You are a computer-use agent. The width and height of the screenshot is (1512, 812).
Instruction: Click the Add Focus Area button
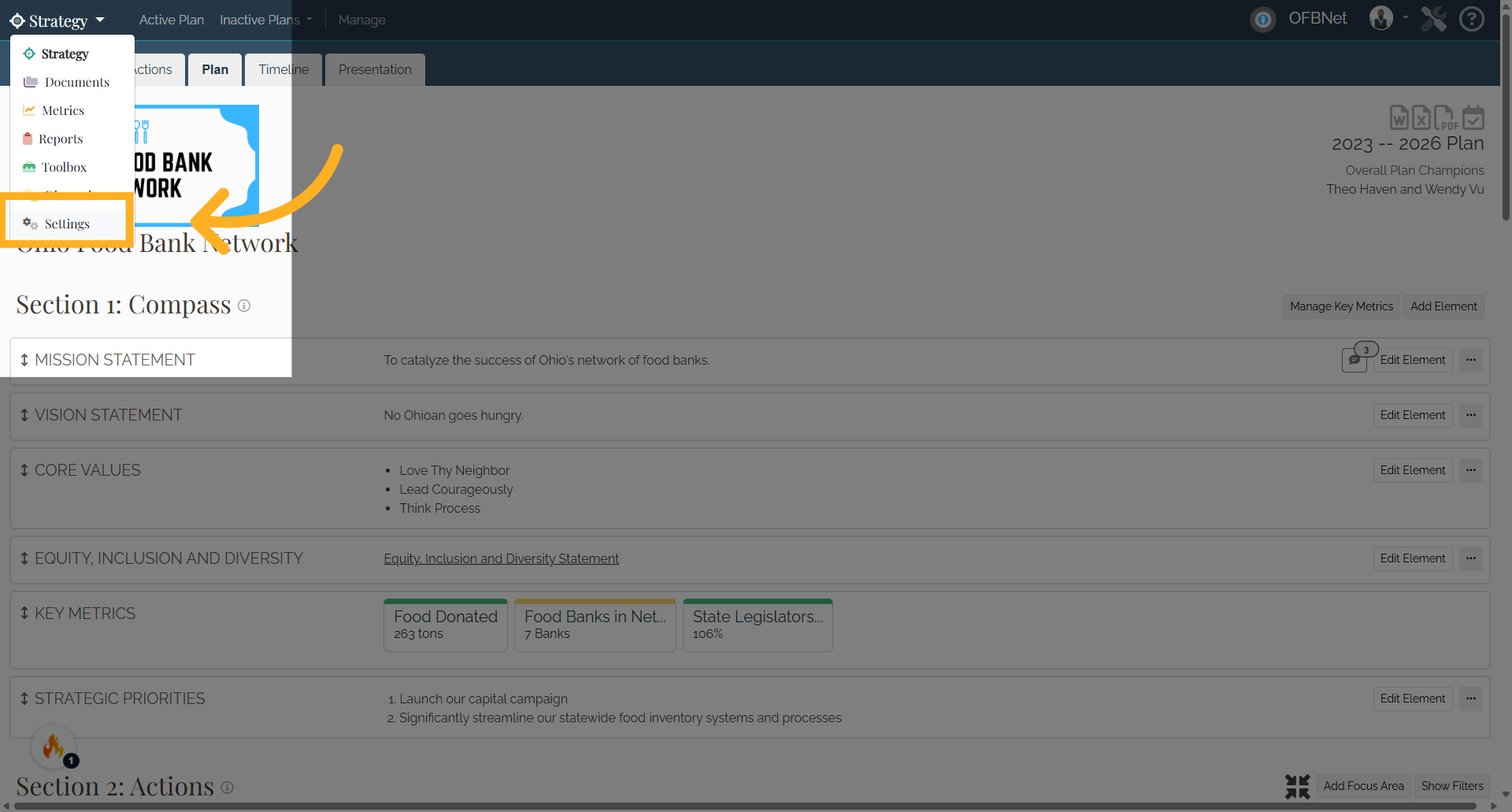click(x=1363, y=786)
